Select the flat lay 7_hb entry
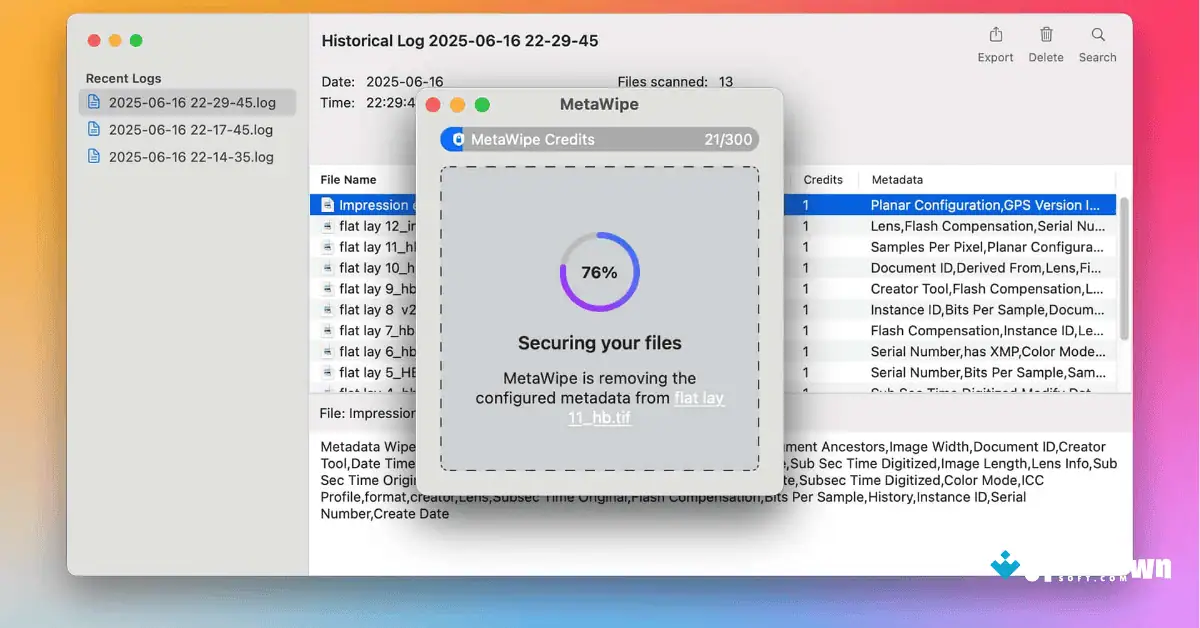The height and width of the screenshot is (628, 1200). [370, 330]
